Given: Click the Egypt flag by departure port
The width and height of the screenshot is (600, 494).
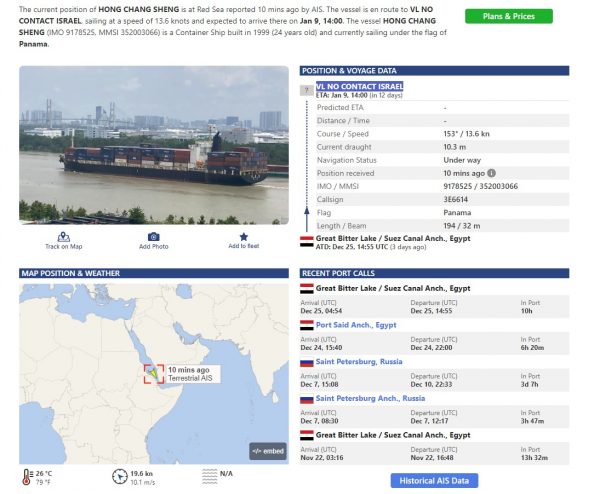Looking at the screenshot, I should tap(306, 241).
